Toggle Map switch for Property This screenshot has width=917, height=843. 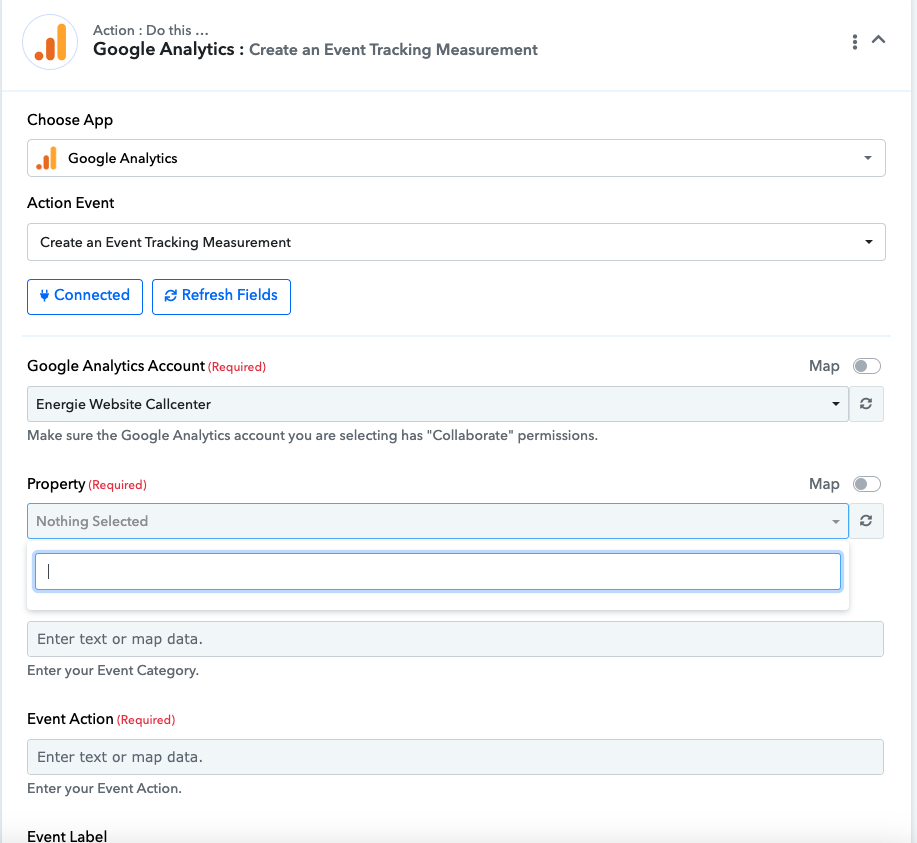pos(866,484)
